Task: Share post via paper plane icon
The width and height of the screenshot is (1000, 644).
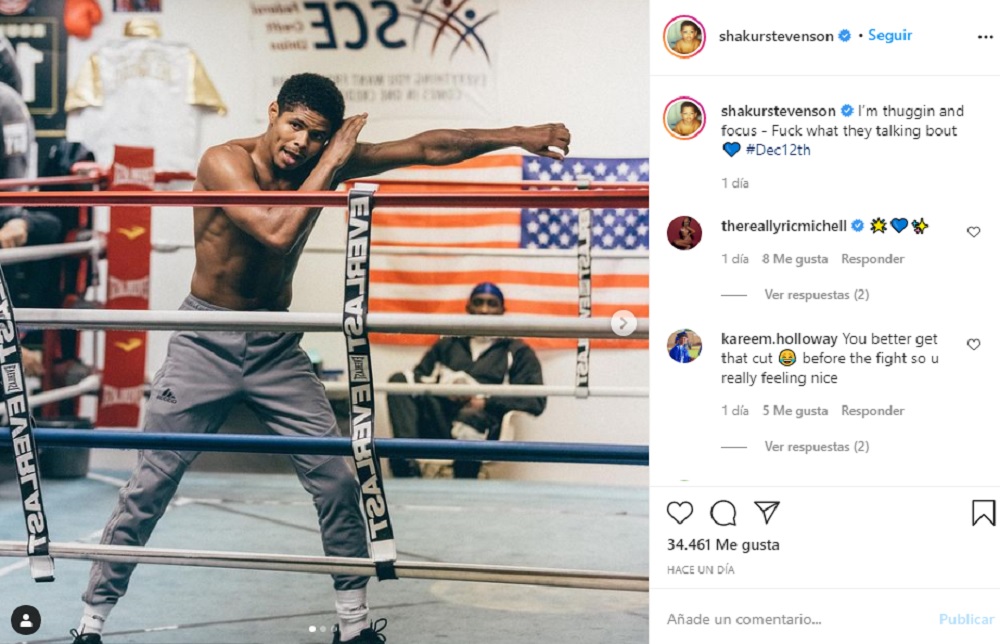Action: [767, 512]
